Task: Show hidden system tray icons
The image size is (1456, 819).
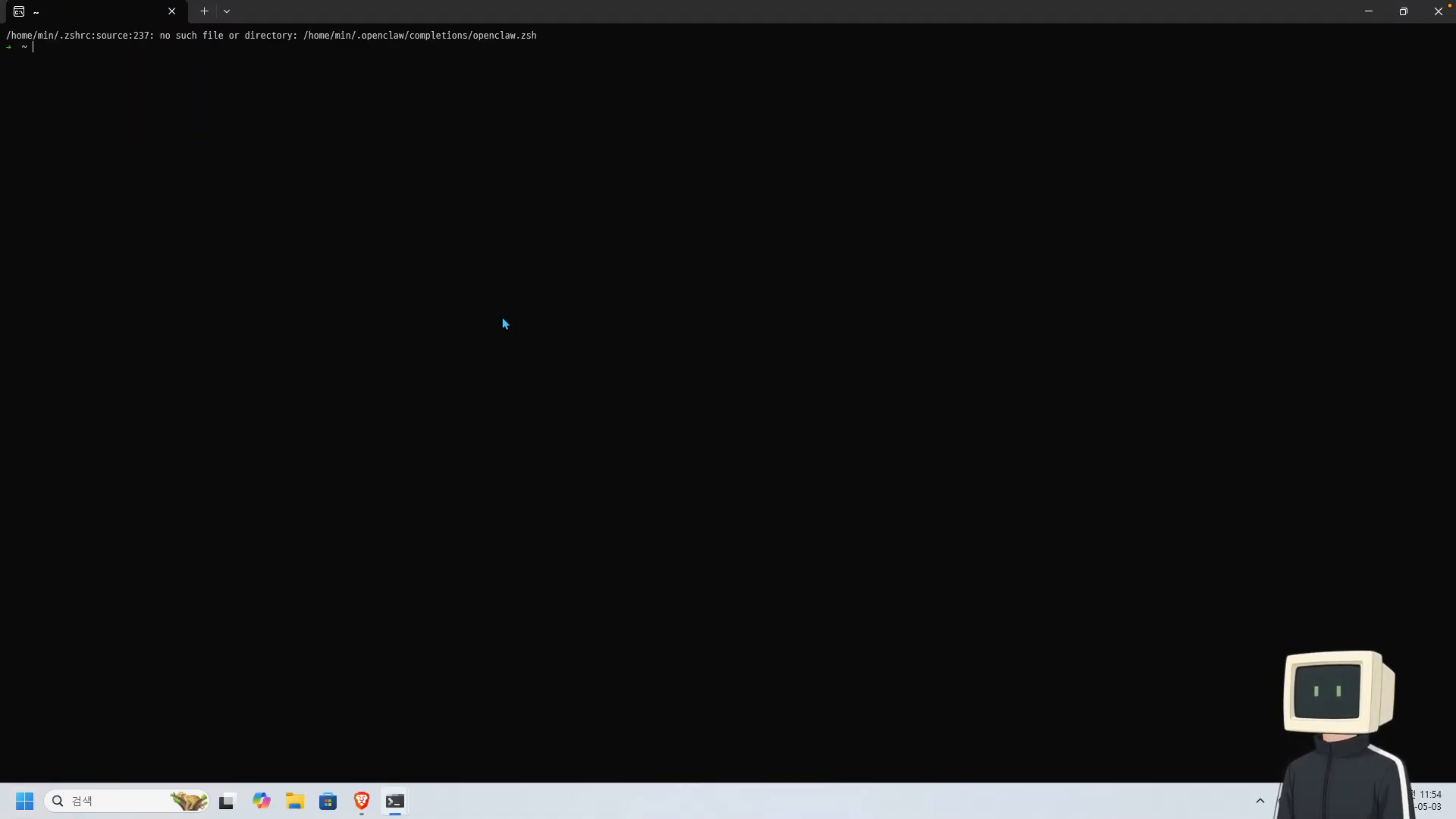Action: click(1260, 801)
